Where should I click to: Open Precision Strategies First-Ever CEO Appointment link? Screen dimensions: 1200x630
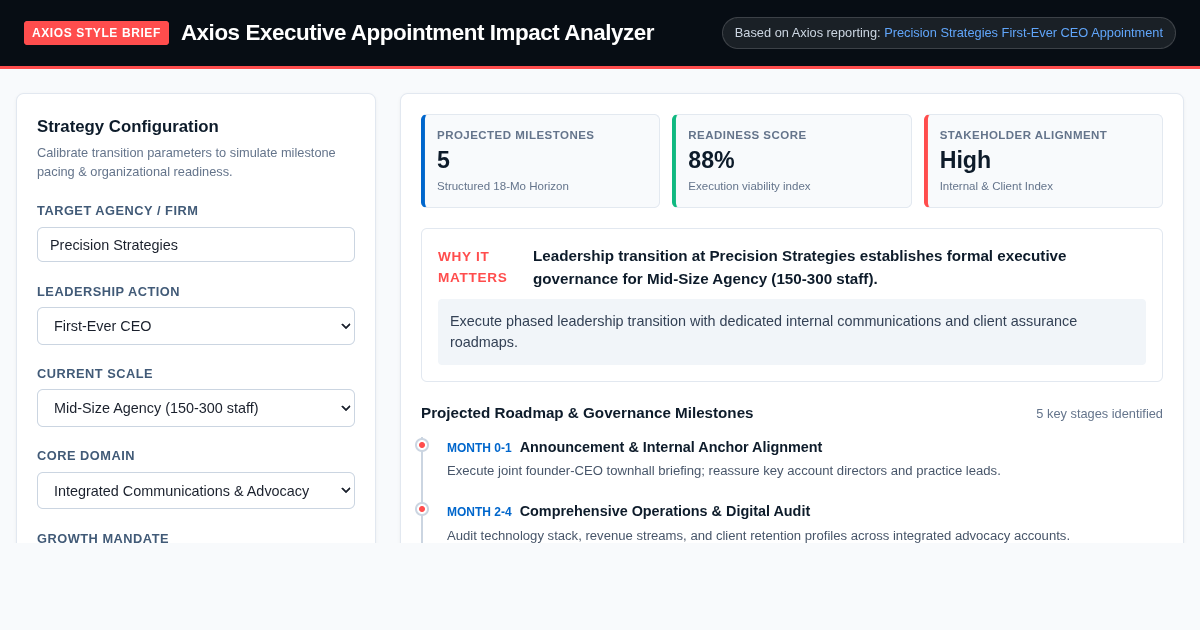pos(1023,33)
